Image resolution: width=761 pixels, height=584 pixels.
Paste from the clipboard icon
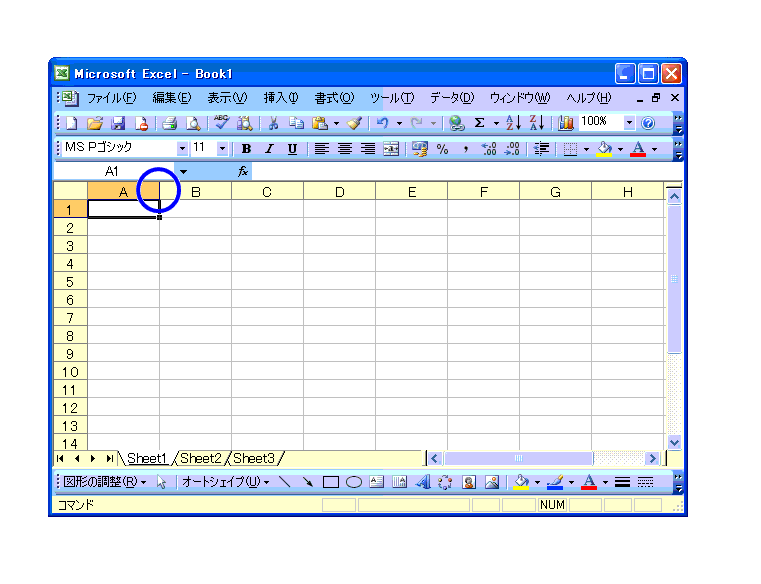point(320,123)
